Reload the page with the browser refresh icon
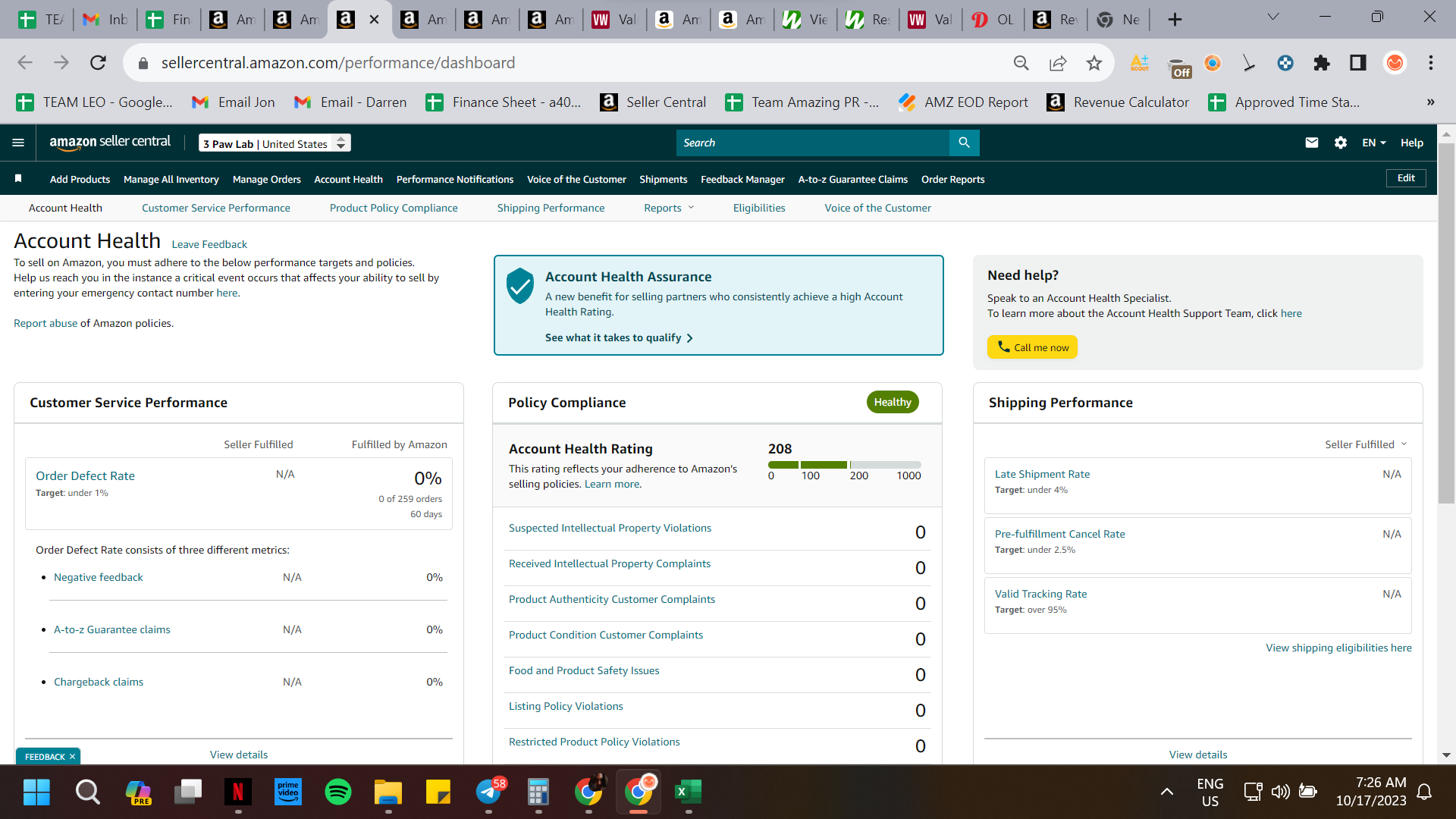1456x819 pixels. [98, 63]
